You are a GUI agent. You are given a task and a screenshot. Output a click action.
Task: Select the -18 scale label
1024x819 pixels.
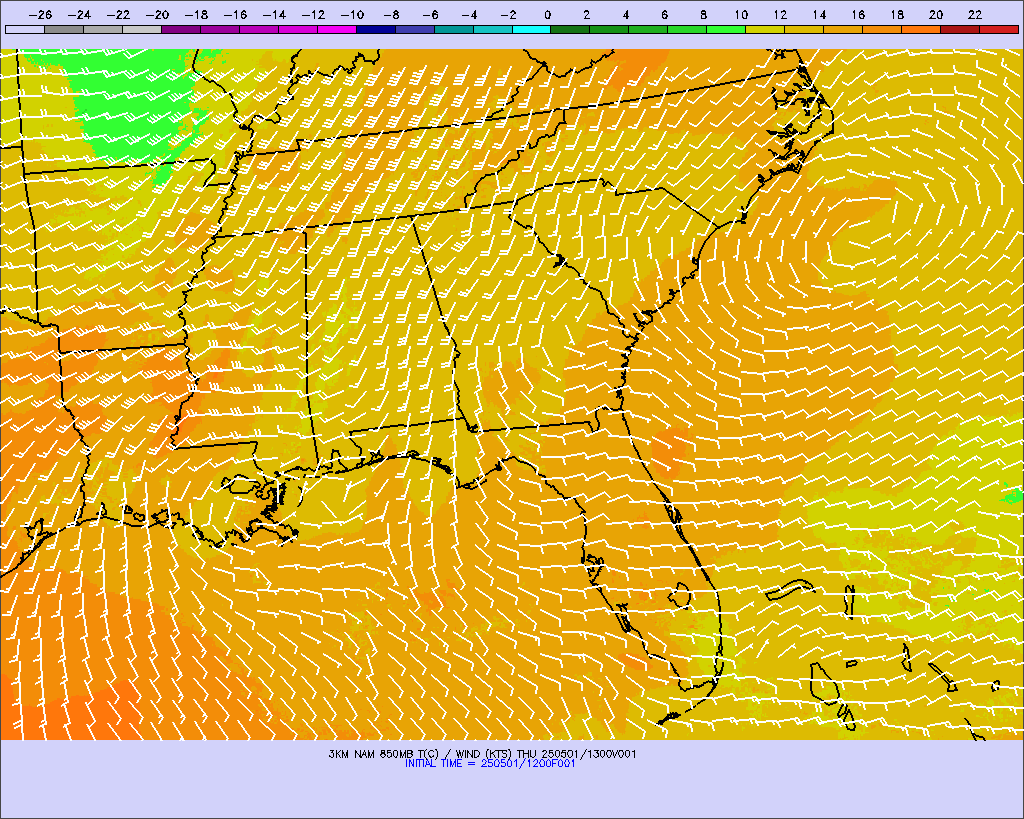tap(197, 14)
